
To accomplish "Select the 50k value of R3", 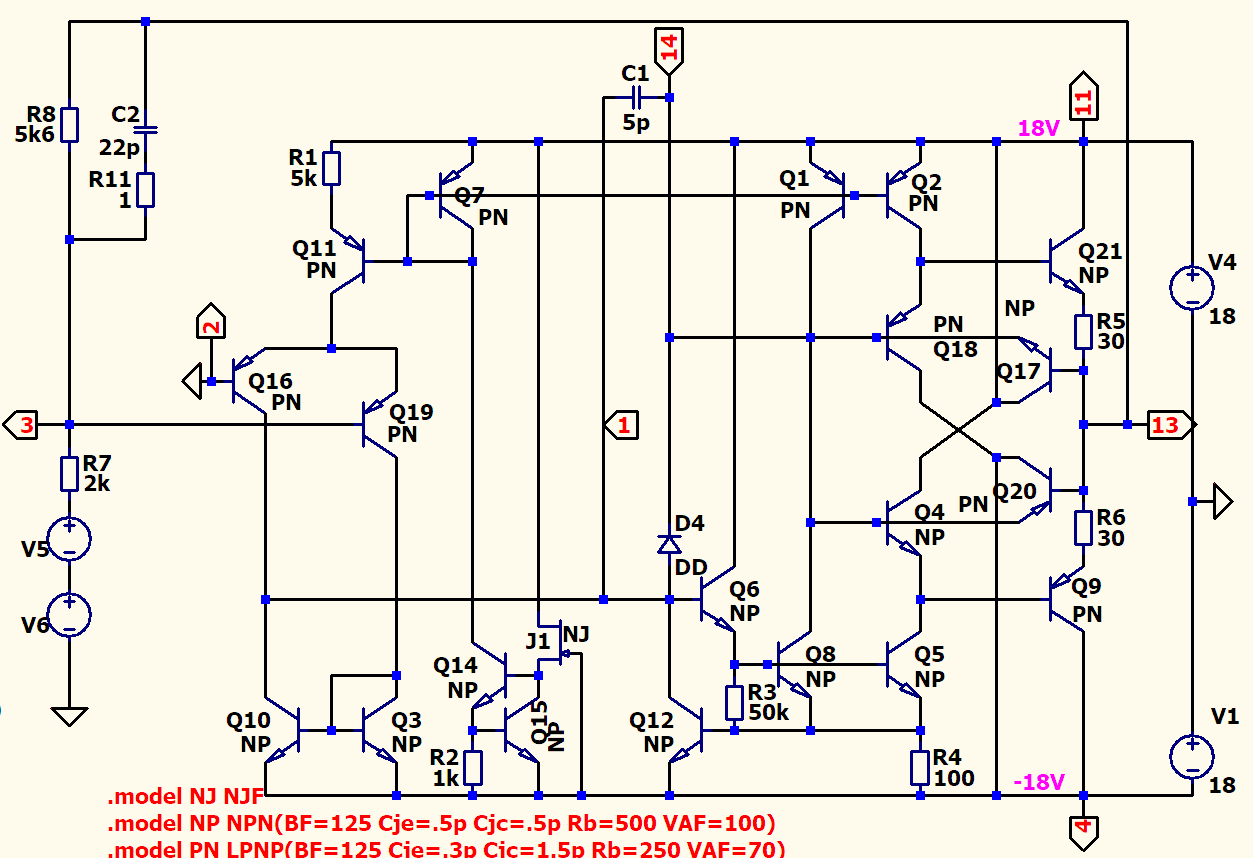I will click(769, 713).
